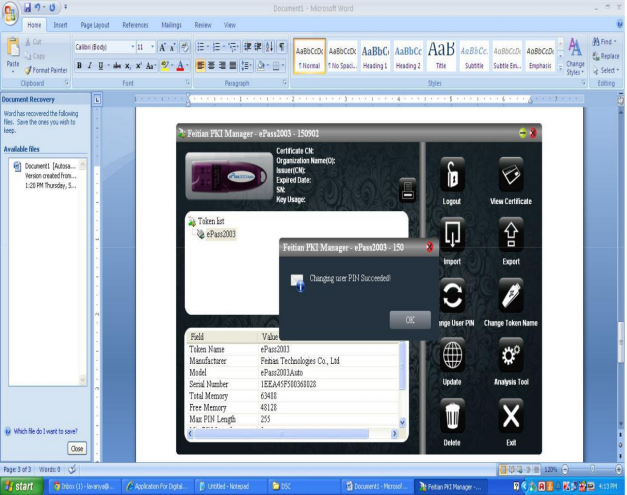The width and height of the screenshot is (627, 495).
Task: Click the Delete trash can icon
Action: pyautogui.click(x=452, y=416)
